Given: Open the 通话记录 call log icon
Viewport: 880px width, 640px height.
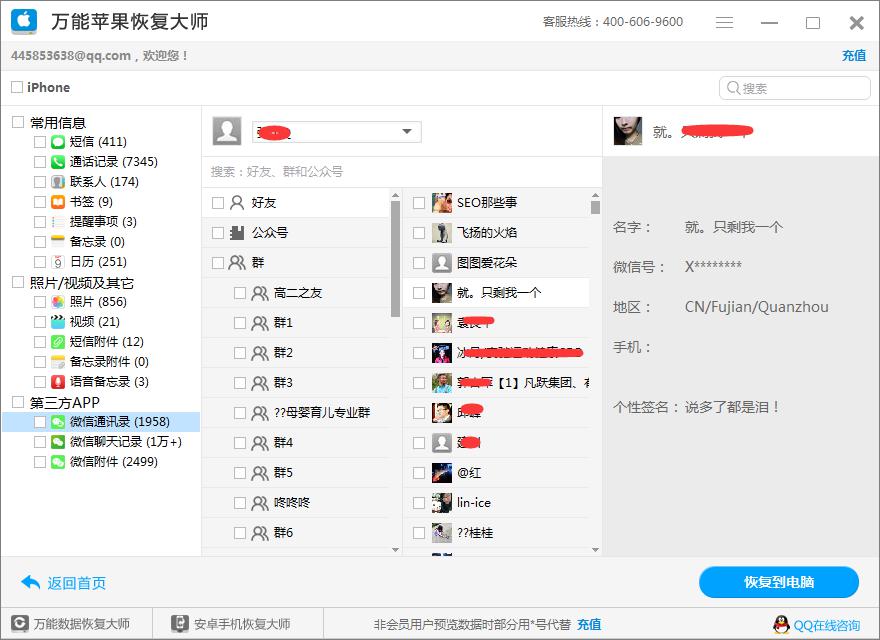Looking at the screenshot, I should point(58,161).
